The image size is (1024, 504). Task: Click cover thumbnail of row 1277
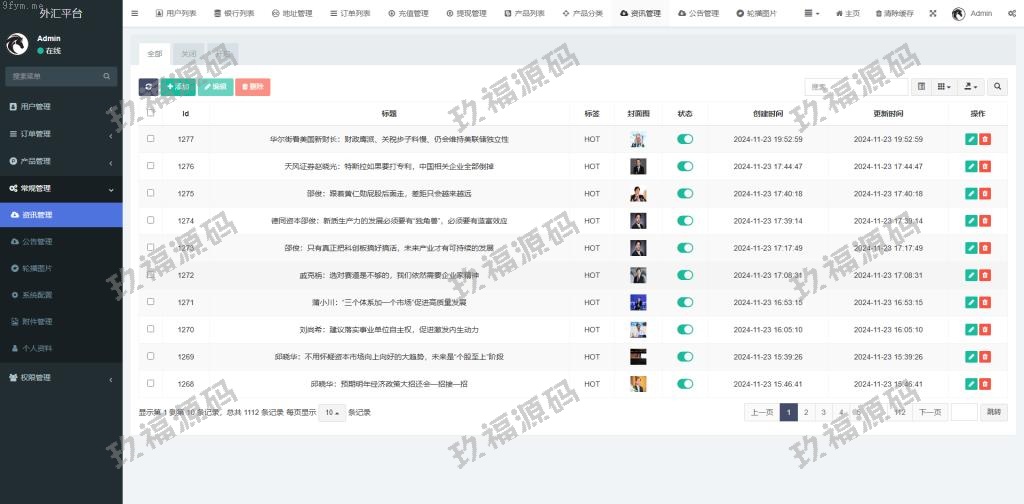click(x=638, y=139)
